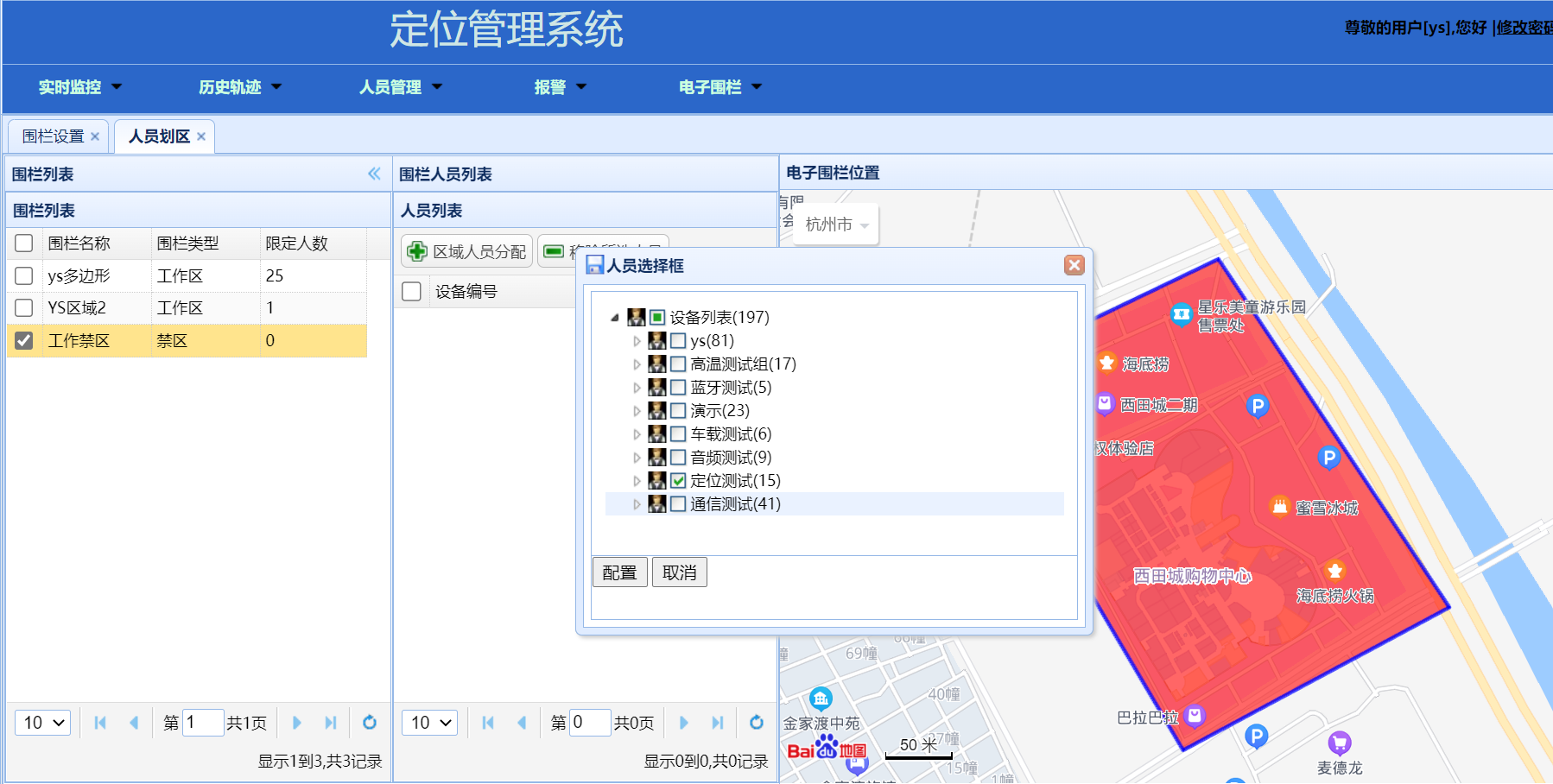The width and height of the screenshot is (1553, 784).
Task: Click the page number field in 围栏列表
Action: (202, 723)
